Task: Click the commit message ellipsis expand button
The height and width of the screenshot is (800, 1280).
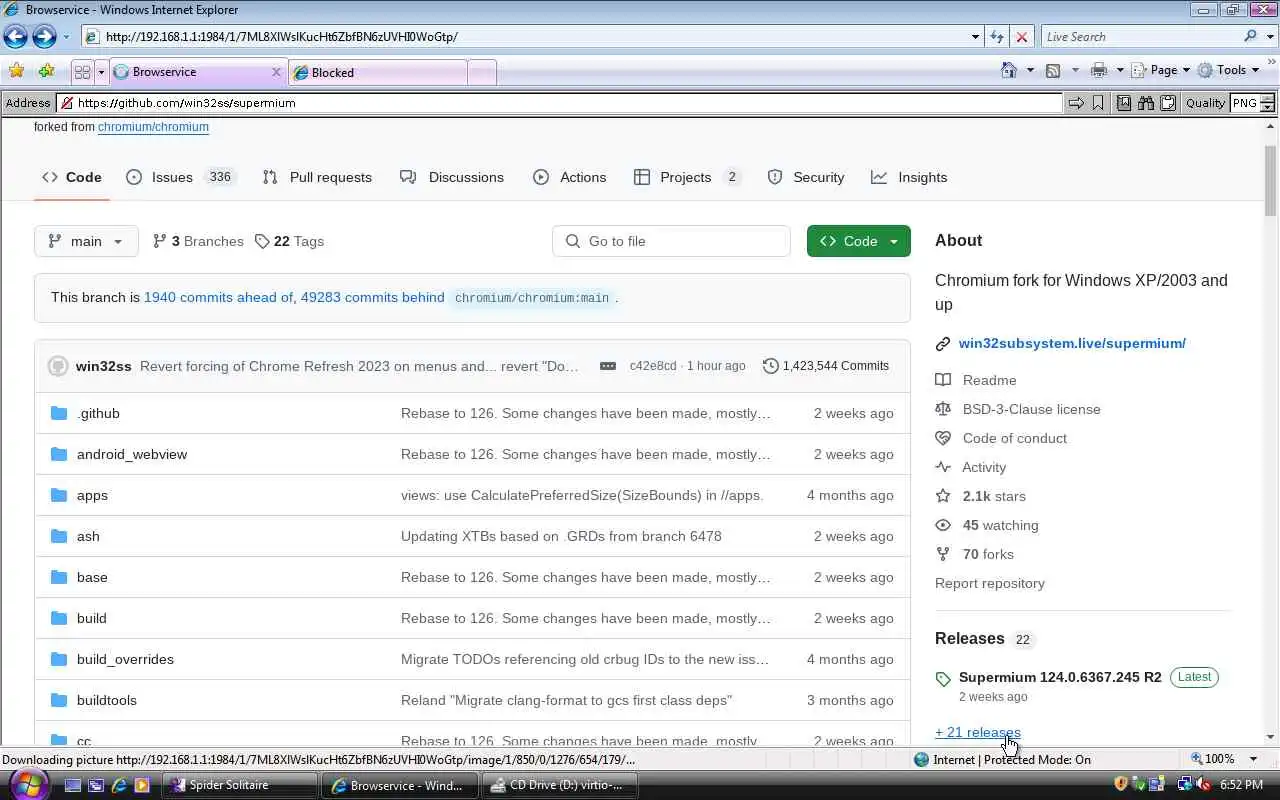Action: [608, 366]
